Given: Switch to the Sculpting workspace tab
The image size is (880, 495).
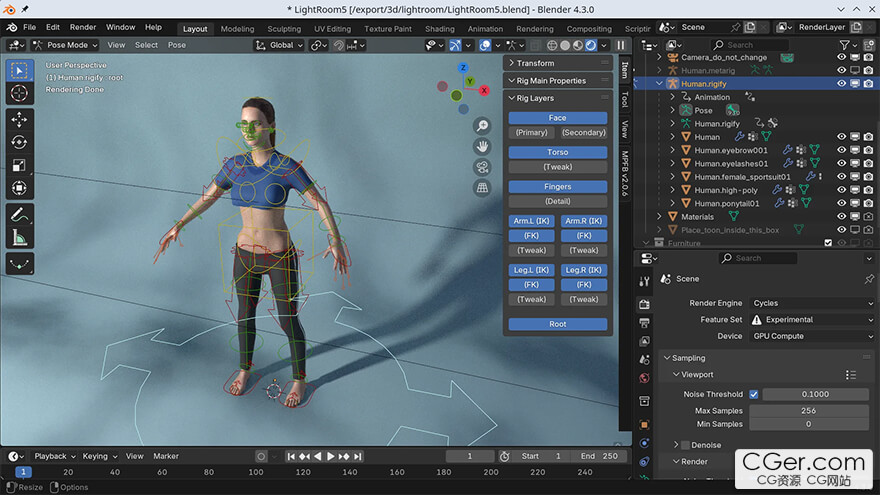Looking at the screenshot, I should point(284,29).
